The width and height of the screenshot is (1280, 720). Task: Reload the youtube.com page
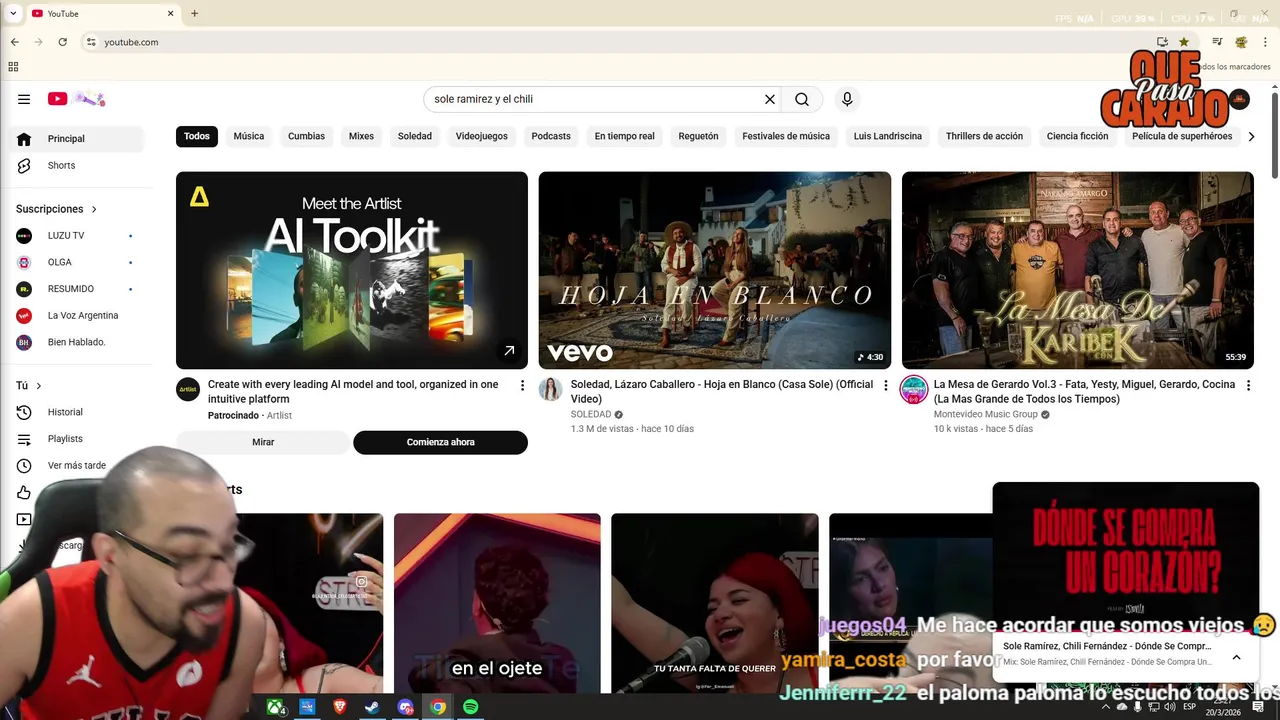[63, 42]
